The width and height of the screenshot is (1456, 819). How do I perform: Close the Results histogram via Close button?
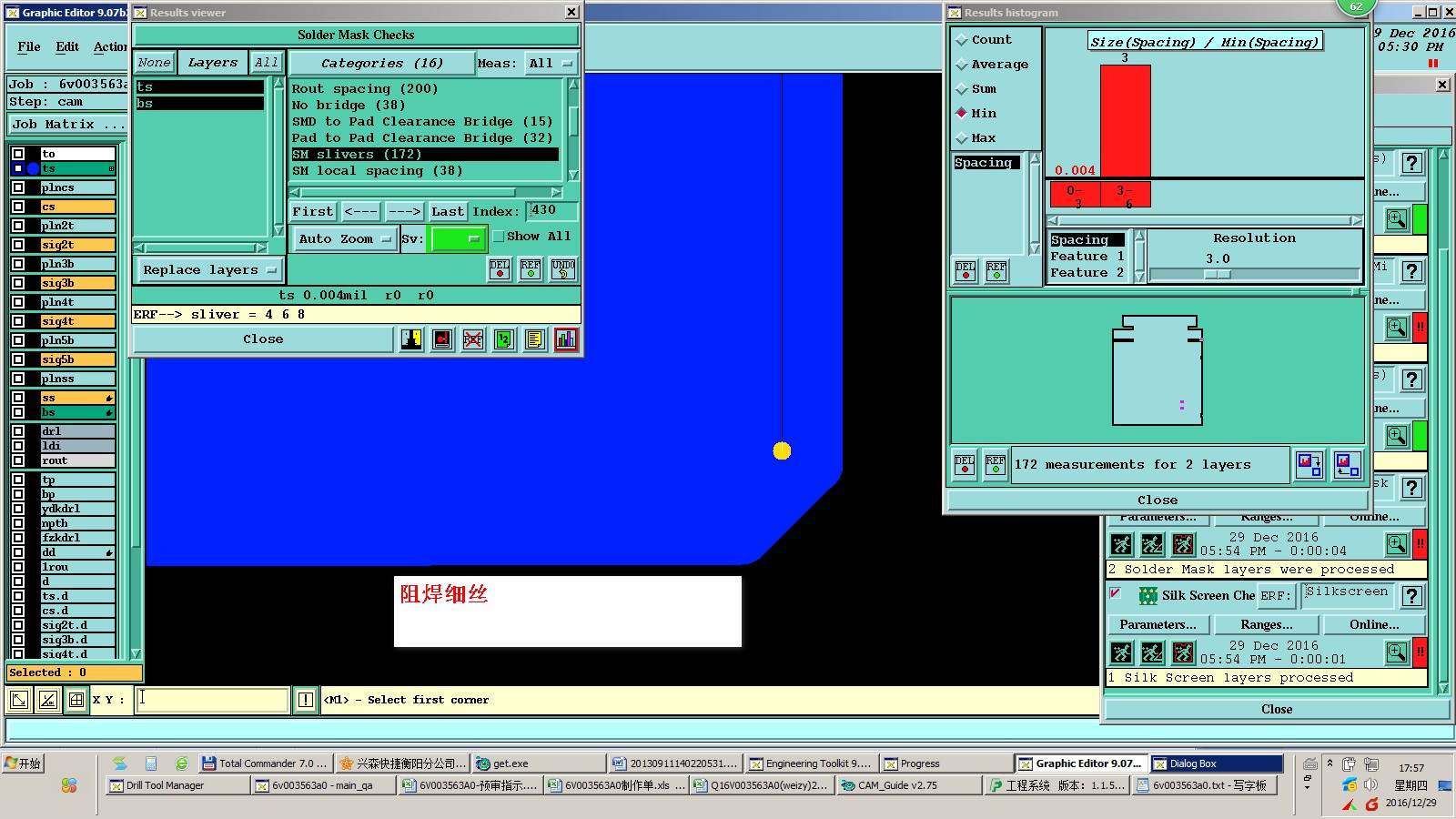tap(1158, 500)
